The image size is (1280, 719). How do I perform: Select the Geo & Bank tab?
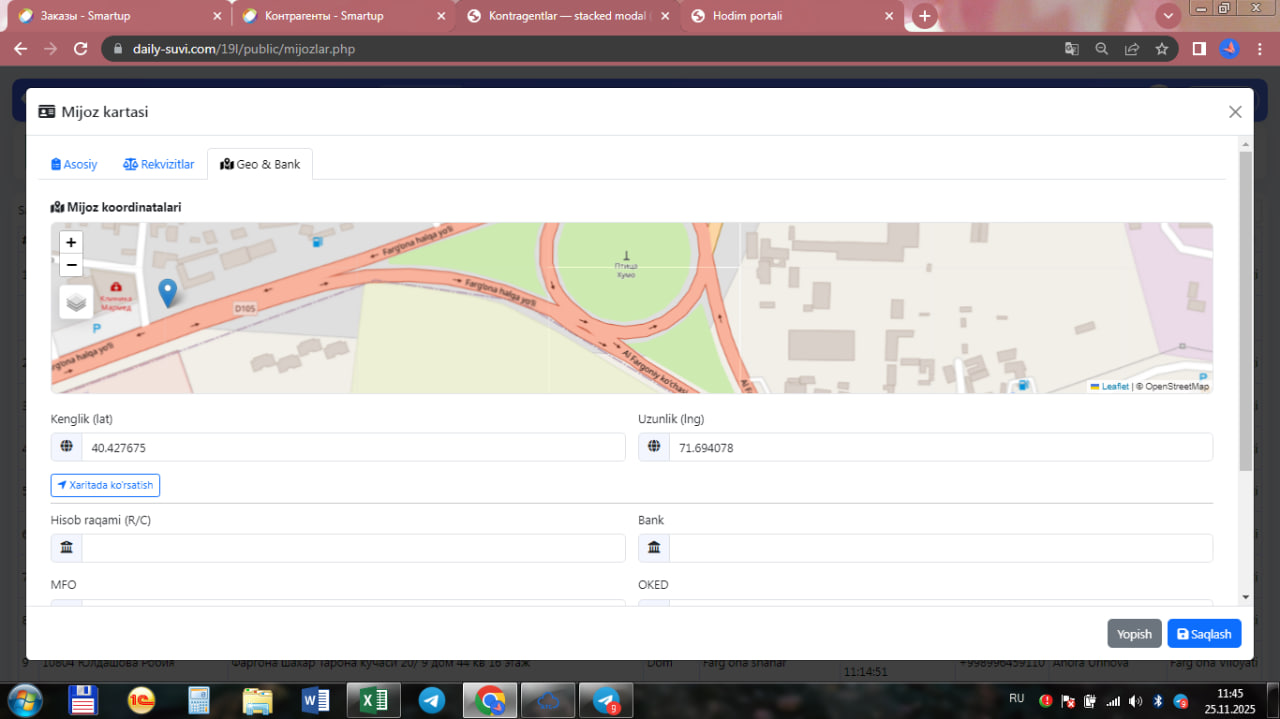coord(260,164)
